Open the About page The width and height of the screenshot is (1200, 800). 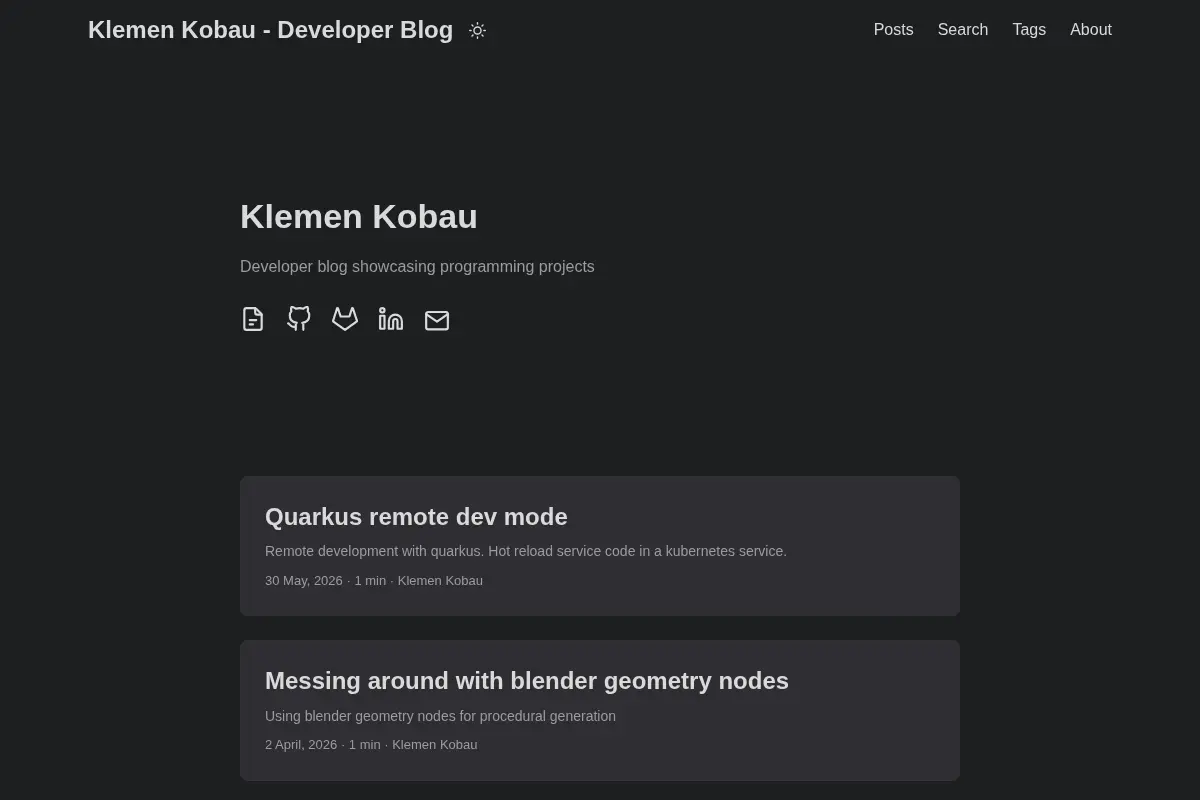pos(1091,30)
